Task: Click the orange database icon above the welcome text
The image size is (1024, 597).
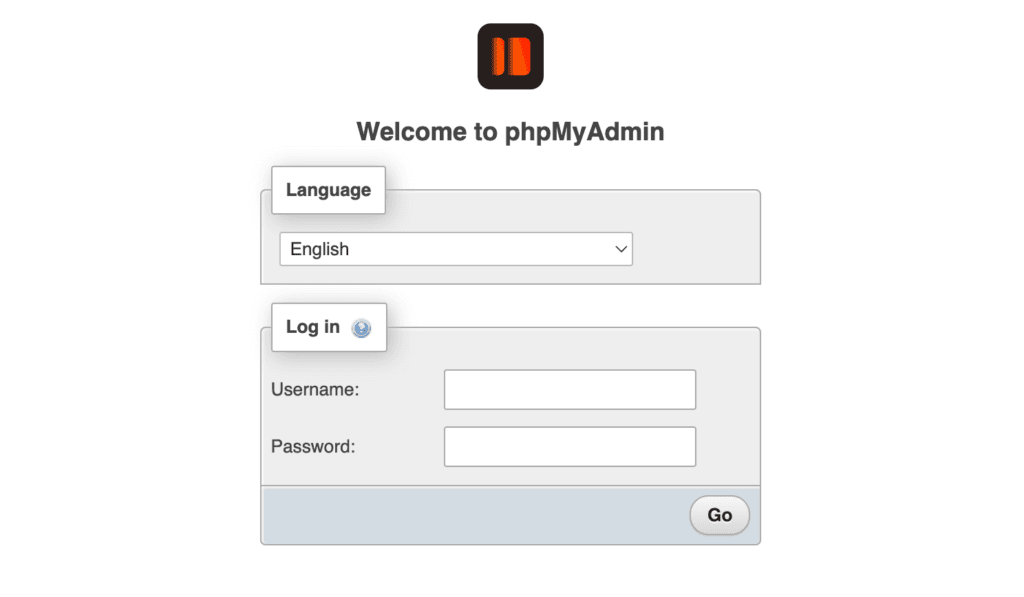Action: tap(510, 56)
